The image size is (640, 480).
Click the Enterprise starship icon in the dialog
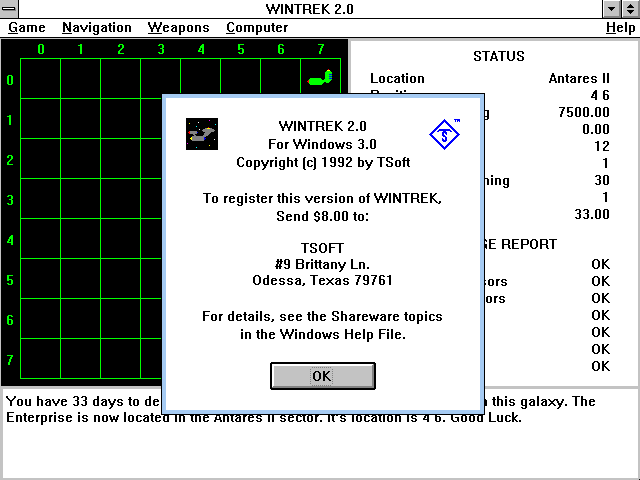tap(202, 133)
